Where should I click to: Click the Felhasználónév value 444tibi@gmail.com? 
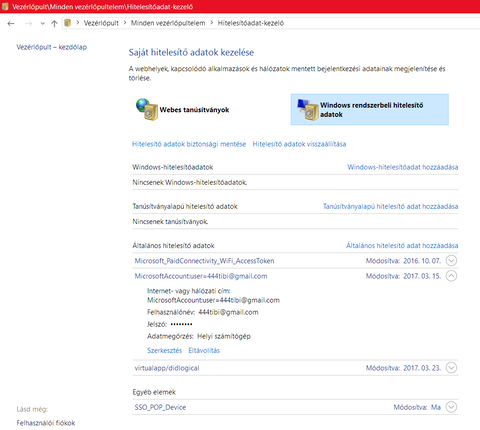coord(228,312)
